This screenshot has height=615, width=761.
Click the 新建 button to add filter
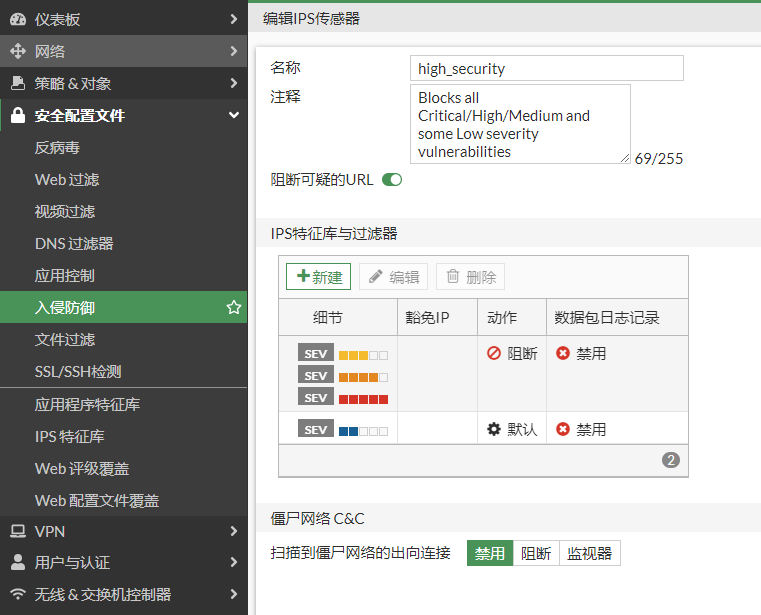[x=318, y=277]
